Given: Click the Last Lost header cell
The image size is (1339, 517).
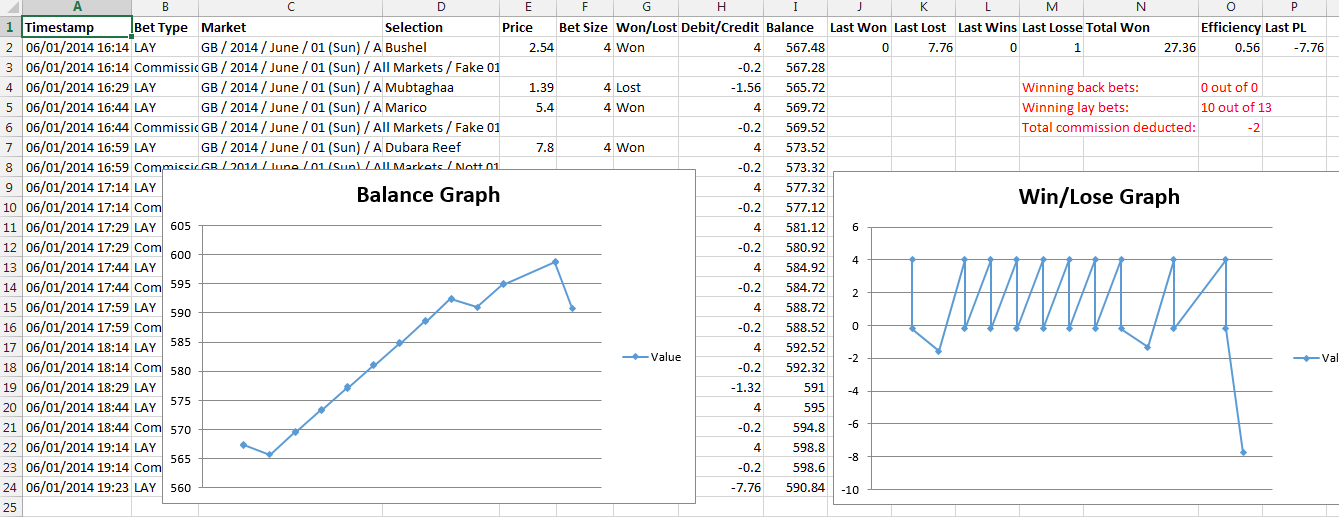Looking at the screenshot, I should 923,27.
